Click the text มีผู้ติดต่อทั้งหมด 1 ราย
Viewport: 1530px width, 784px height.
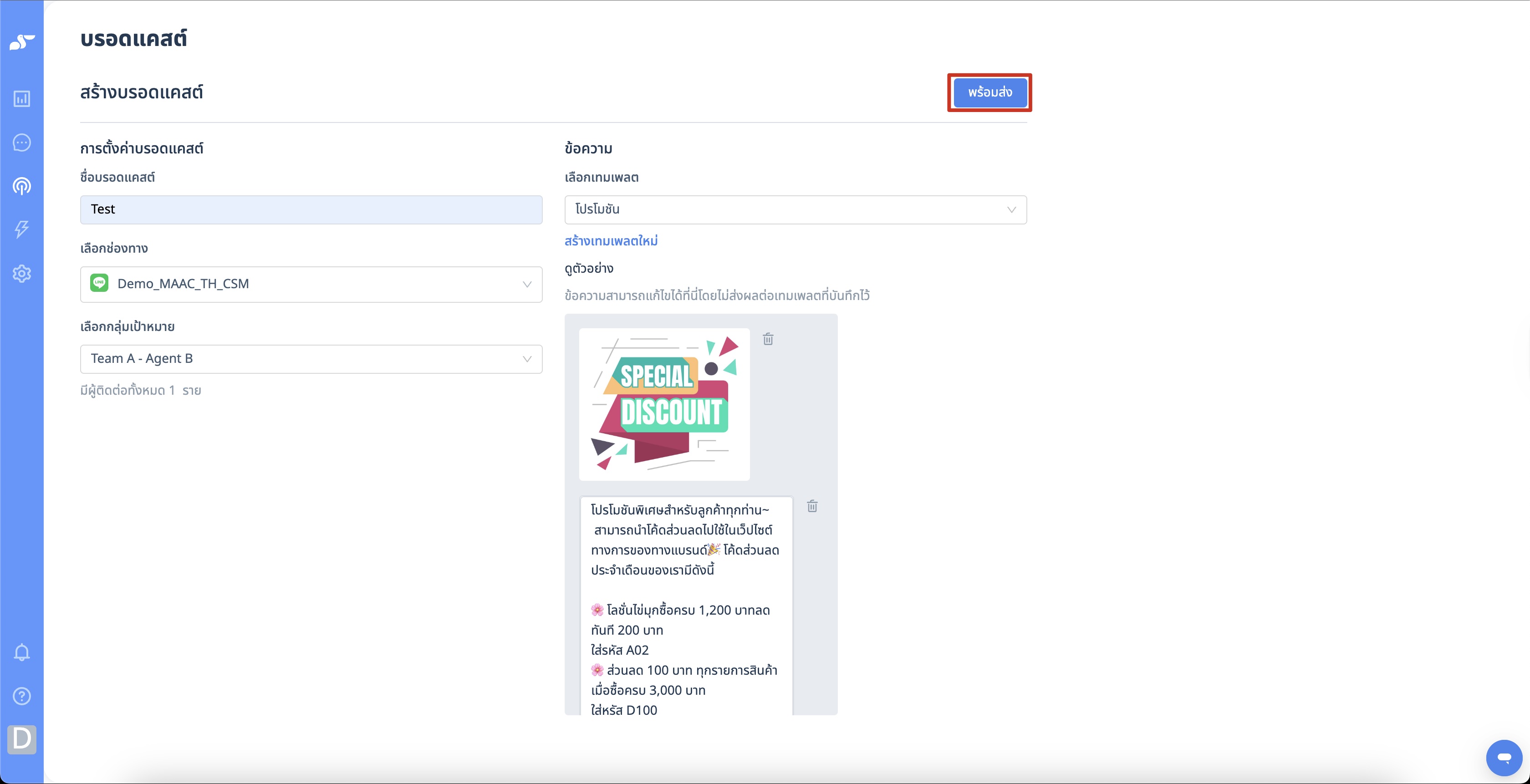coord(141,391)
